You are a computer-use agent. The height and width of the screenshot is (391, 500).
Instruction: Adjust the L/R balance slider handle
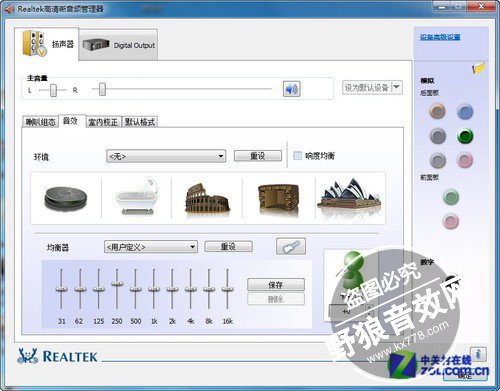coord(53,90)
